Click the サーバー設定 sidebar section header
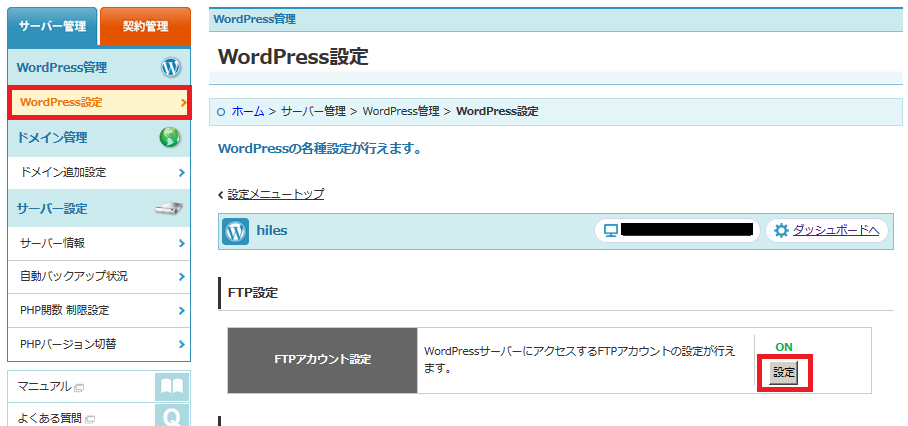908x426 pixels. 99,208
